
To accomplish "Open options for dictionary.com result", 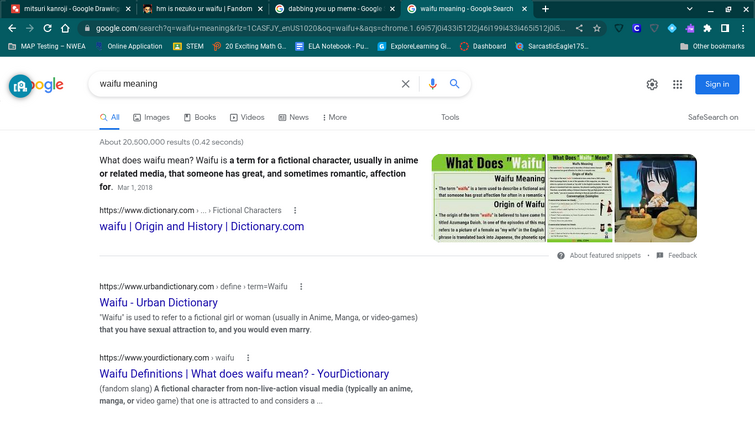I will (295, 210).
